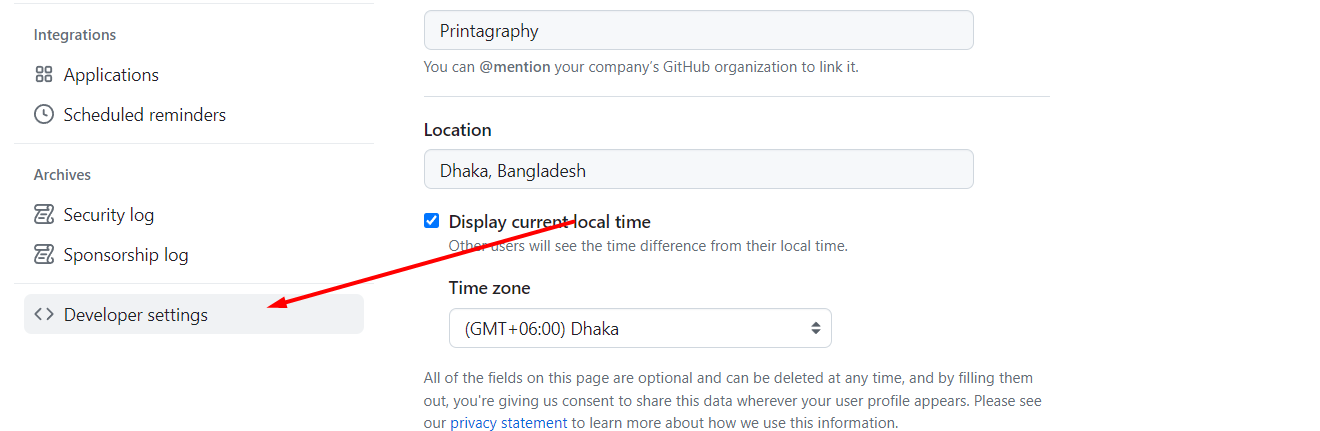Viewport: 1320px width, 431px height.
Task: Uncheck the Display current local time checkbox
Action: [432, 221]
